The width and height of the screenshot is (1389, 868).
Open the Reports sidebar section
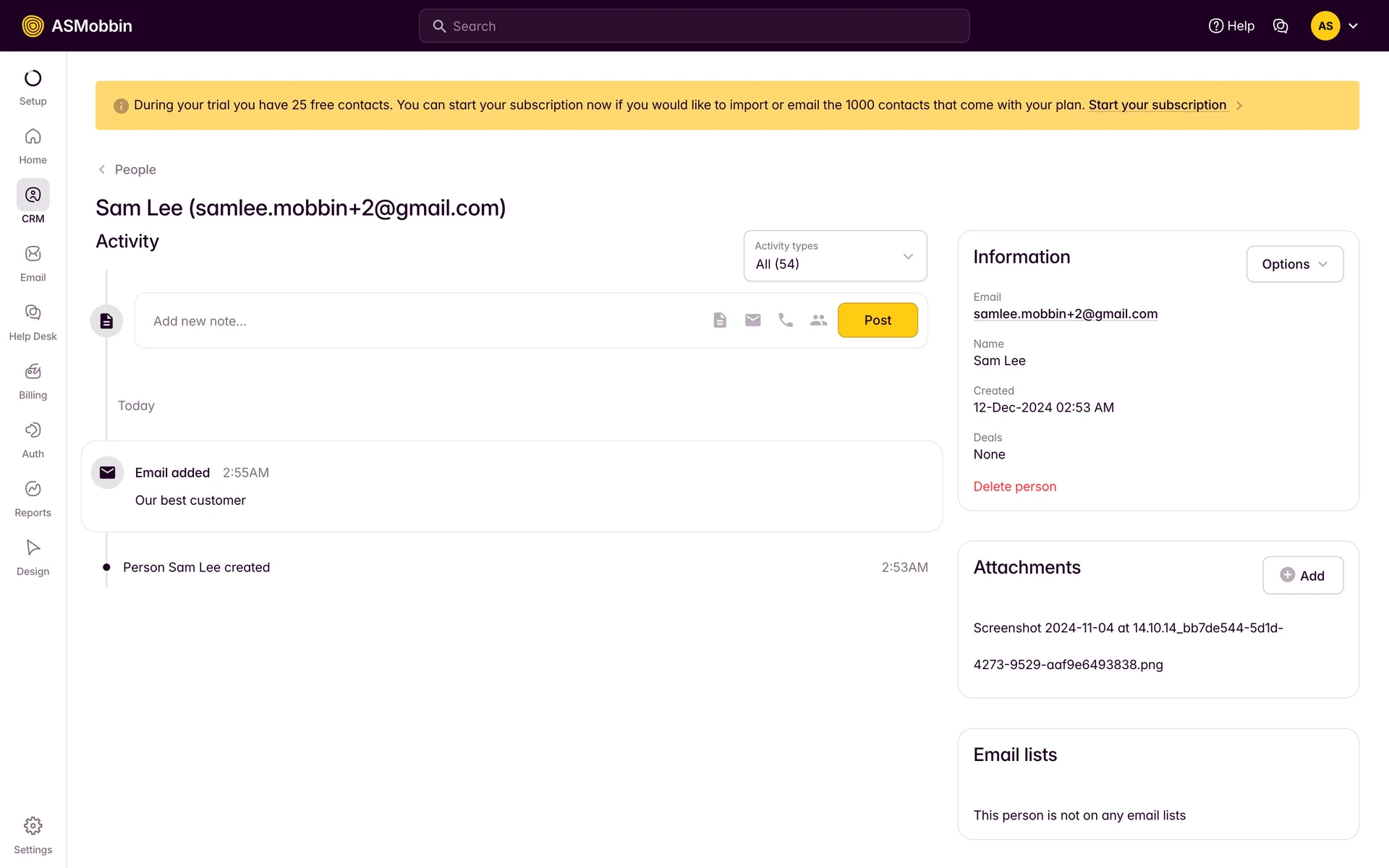tap(33, 498)
